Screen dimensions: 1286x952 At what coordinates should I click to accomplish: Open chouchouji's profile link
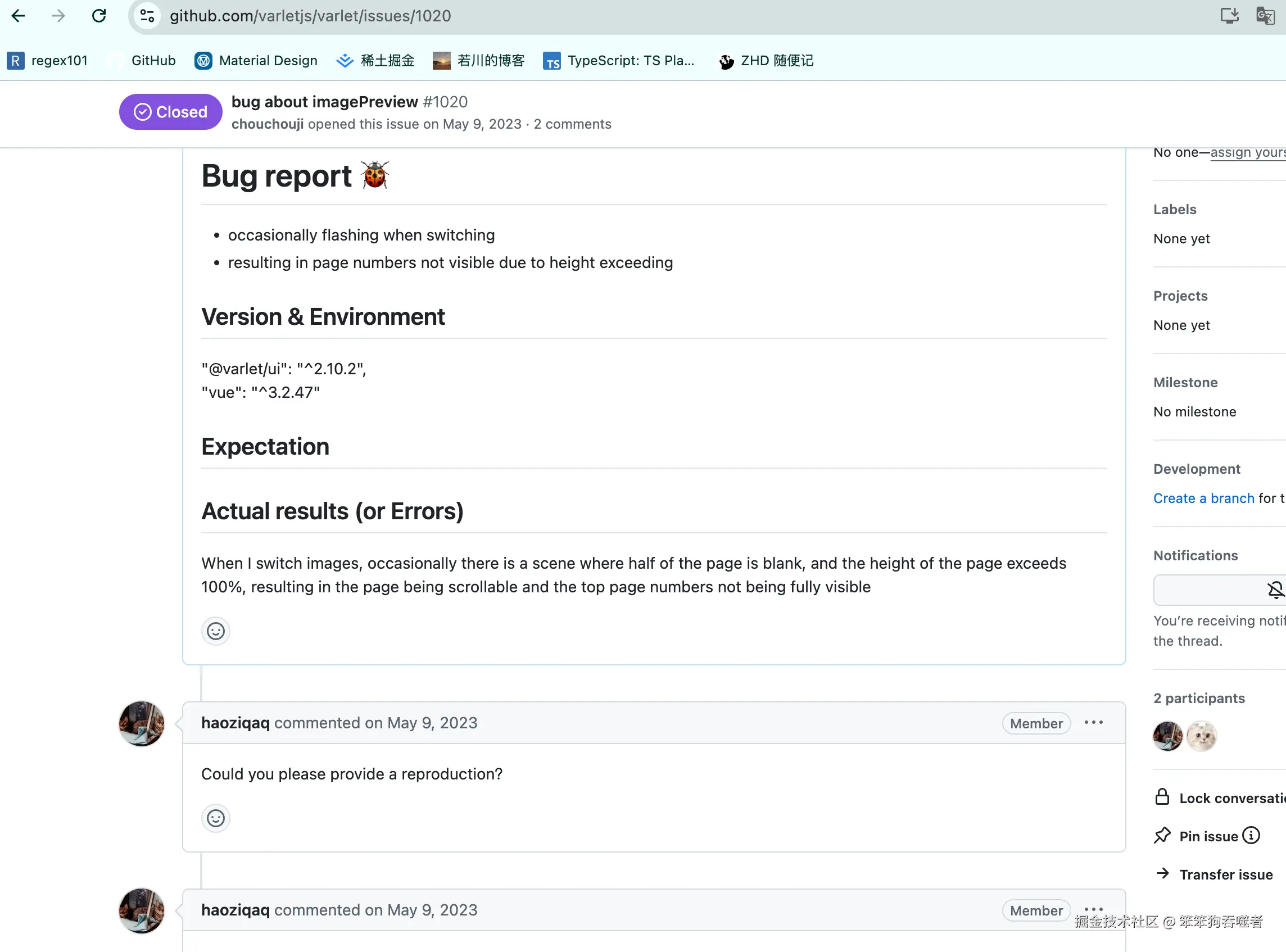pos(268,124)
